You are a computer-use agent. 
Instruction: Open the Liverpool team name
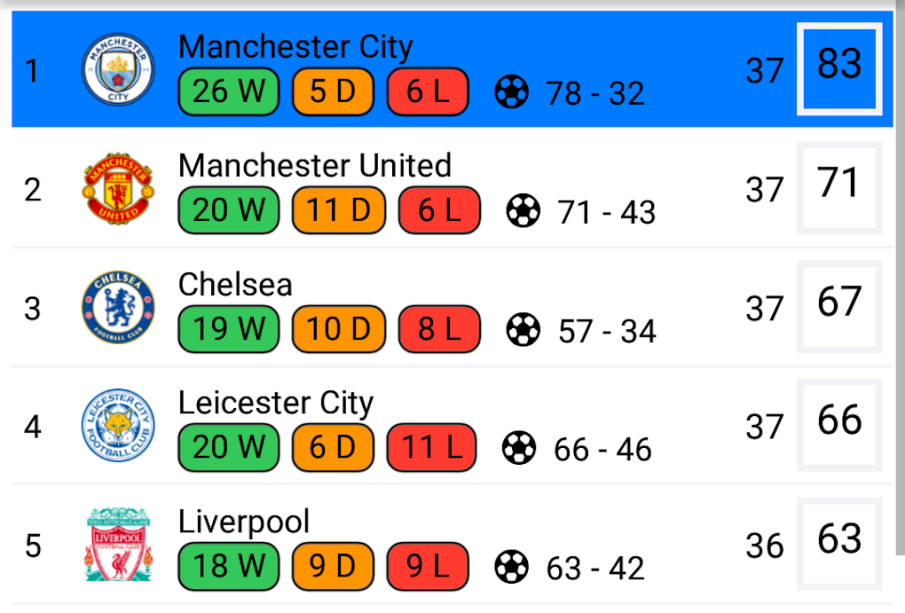[x=244, y=522]
